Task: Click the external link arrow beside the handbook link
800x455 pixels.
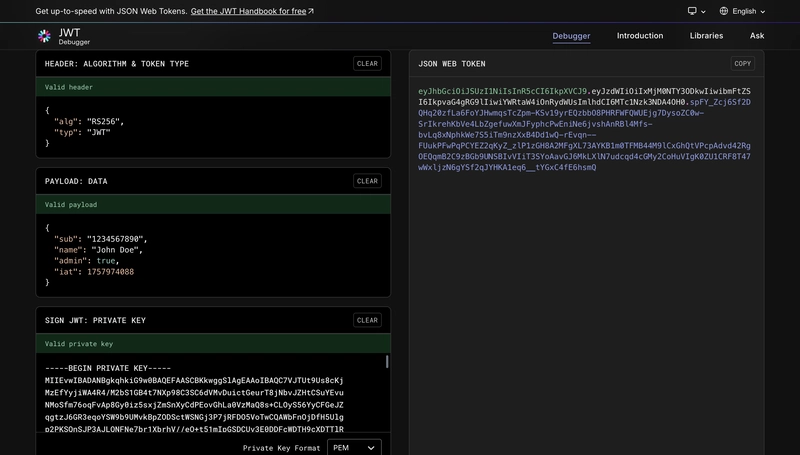Action: click(x=311, y=11)
